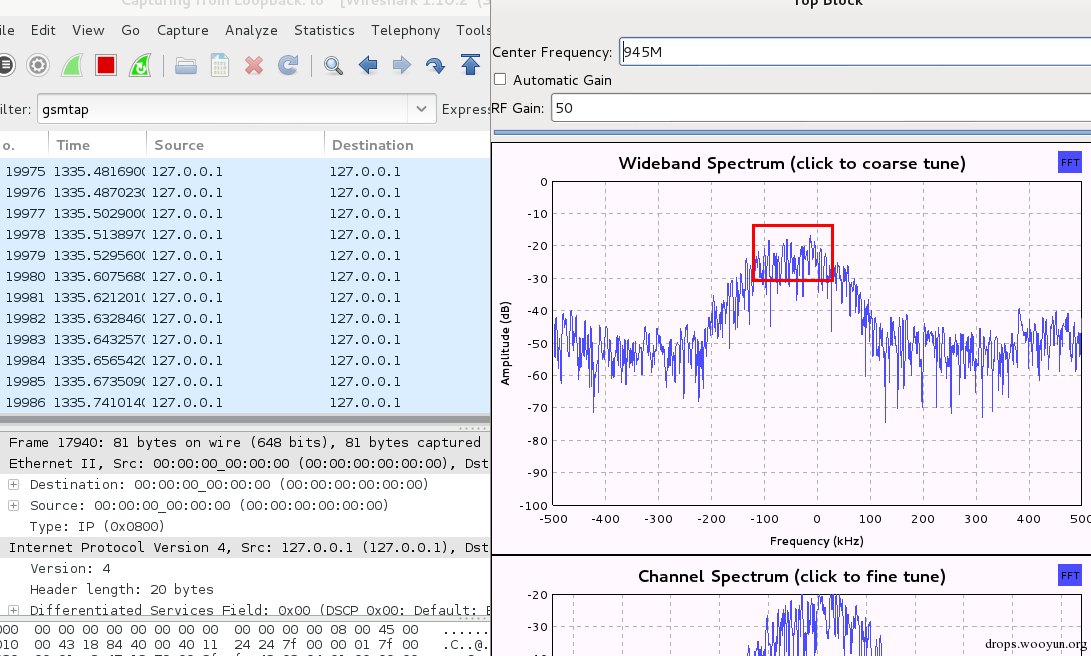Viewport: 1091px width, 656px height.
Task: Sort packets by the Source column header
Action: coord(179,145)
